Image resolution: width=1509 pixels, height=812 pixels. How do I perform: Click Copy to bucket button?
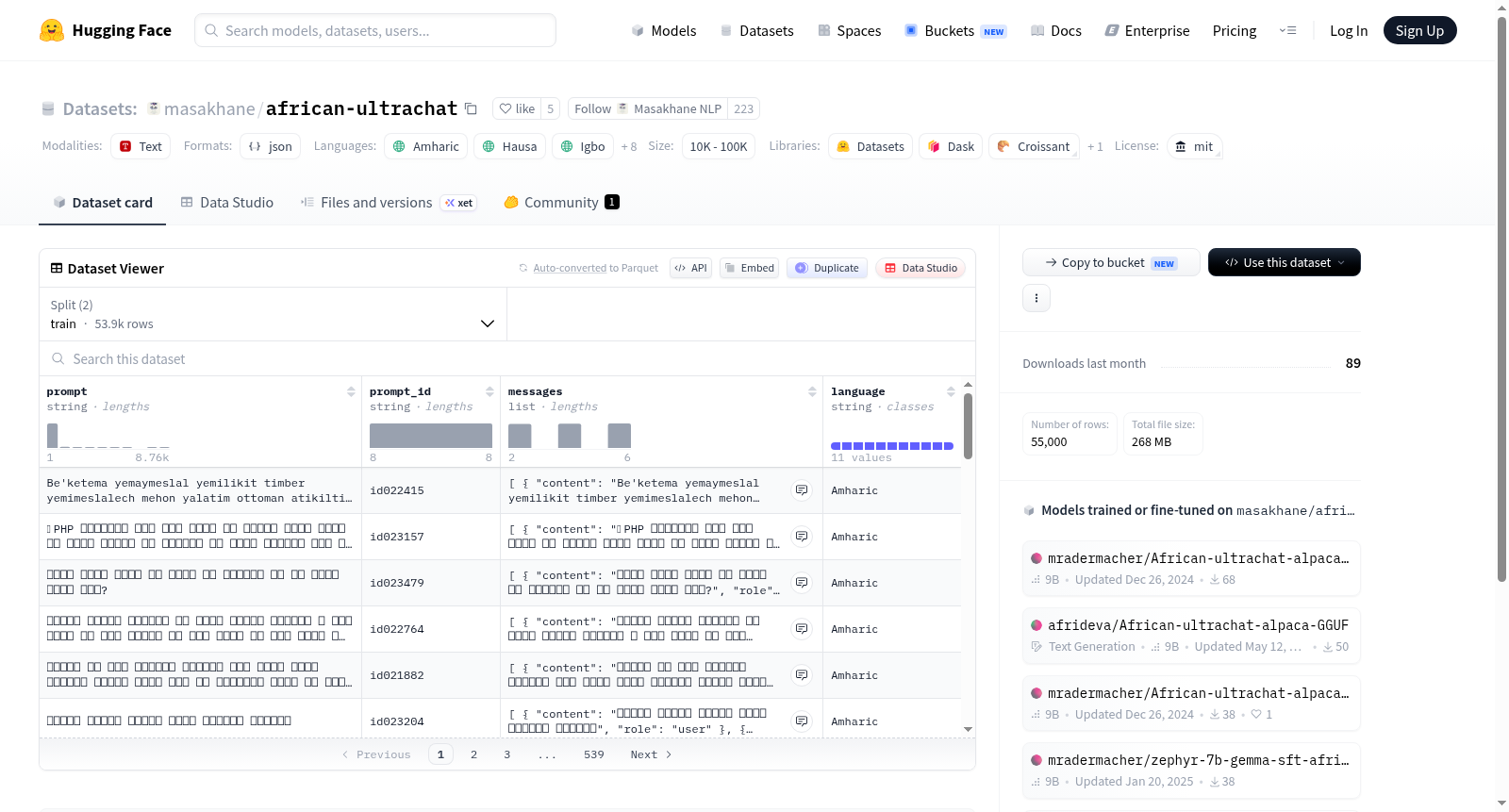(x=1111, y=262)
